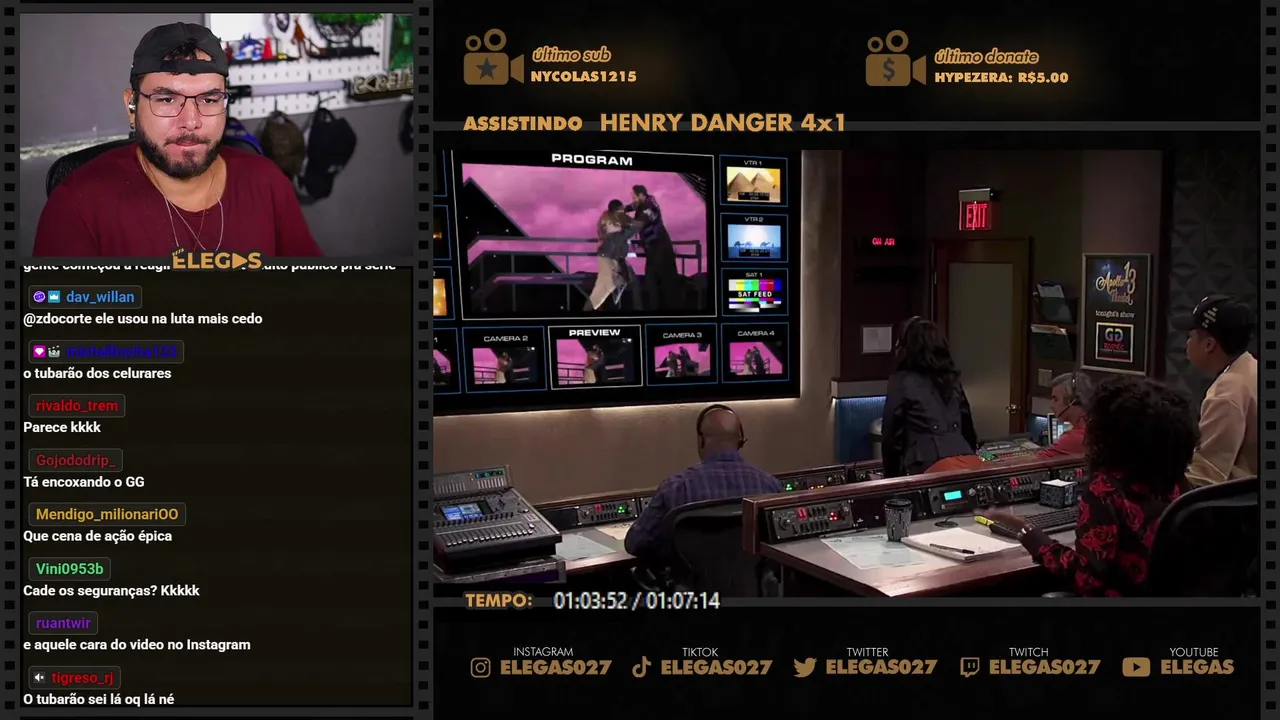Image resolution: width=1280 pixels, height=720 pixels.
Task: Click the pink heart badge beside michellrocha123
Action: click(39, 351)
